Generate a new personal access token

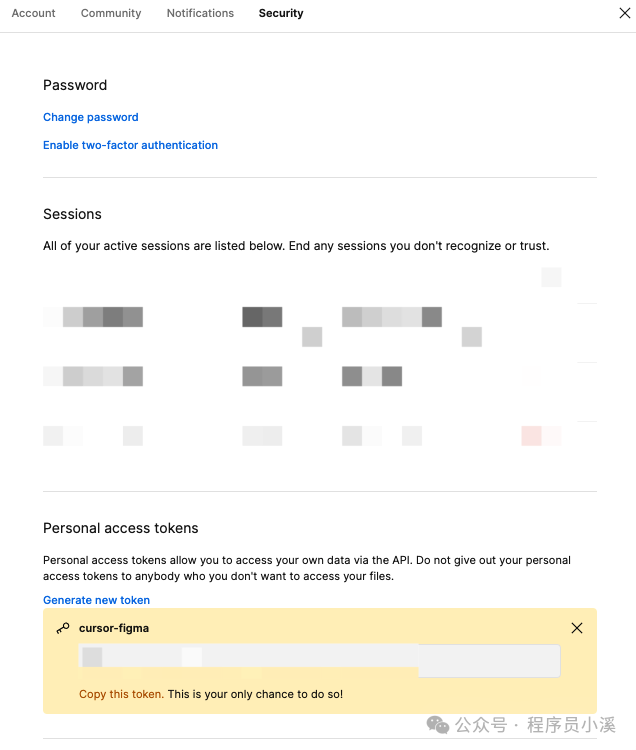pos(96,600)
